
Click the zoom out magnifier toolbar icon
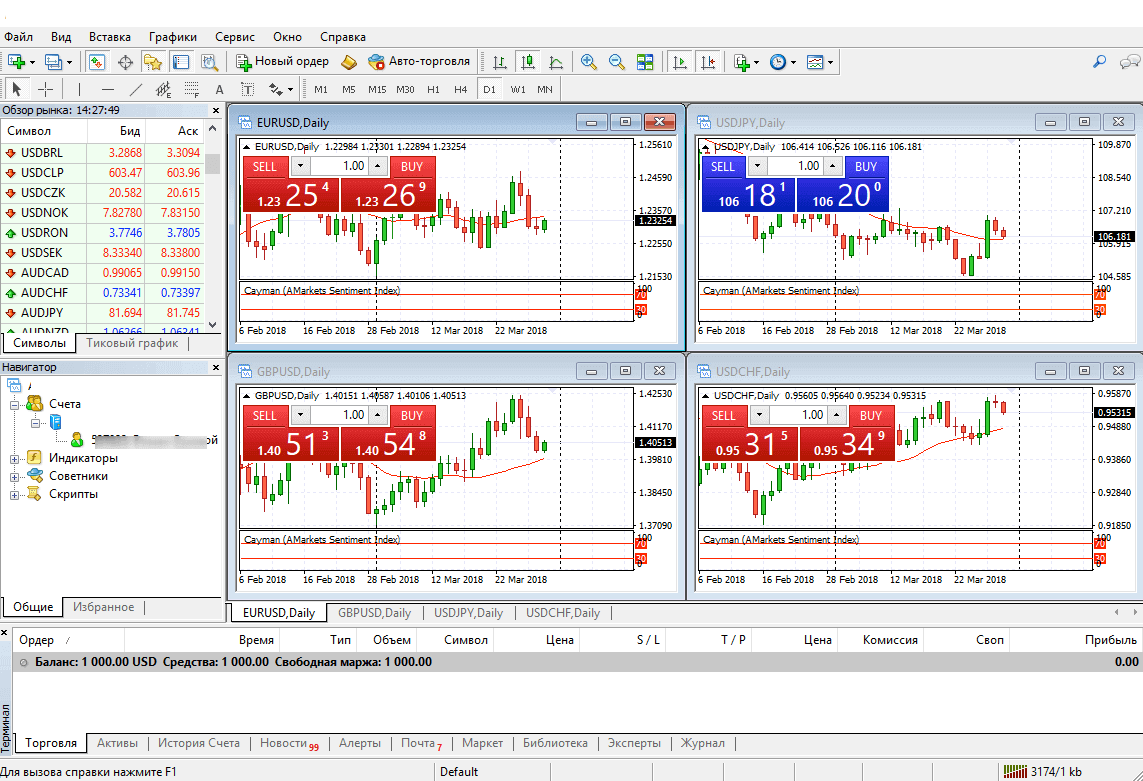(617, 62)
